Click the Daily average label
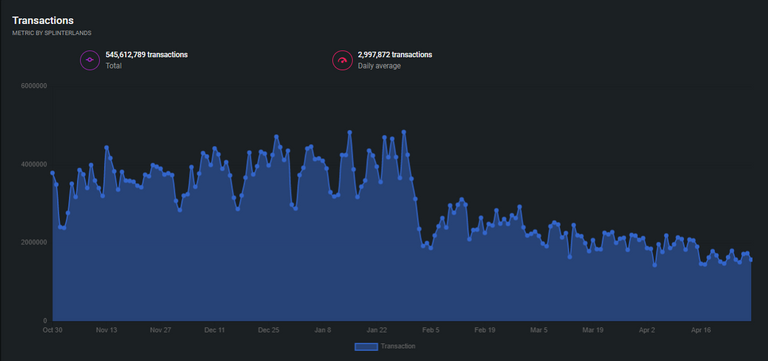The height and width of the screenshot is (361, 768). tap(379, 66)
